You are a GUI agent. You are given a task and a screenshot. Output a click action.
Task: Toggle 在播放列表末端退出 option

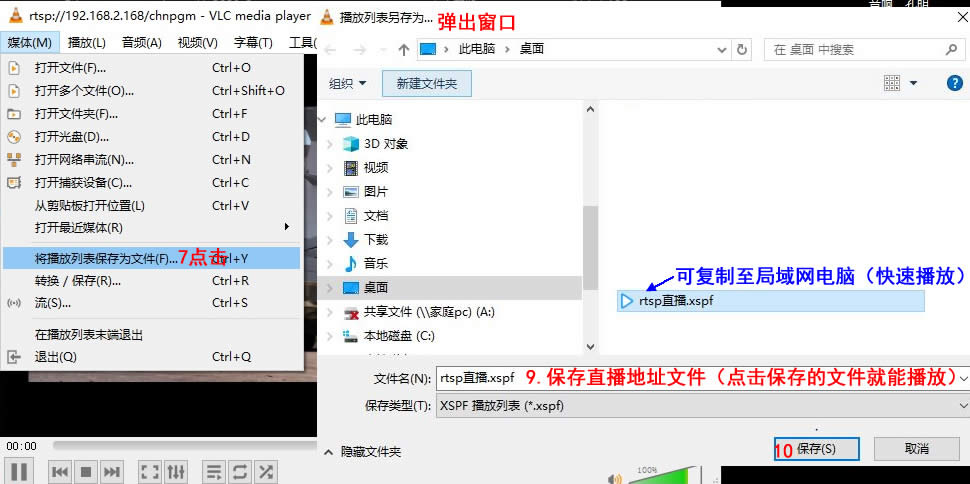coord(152,335)
